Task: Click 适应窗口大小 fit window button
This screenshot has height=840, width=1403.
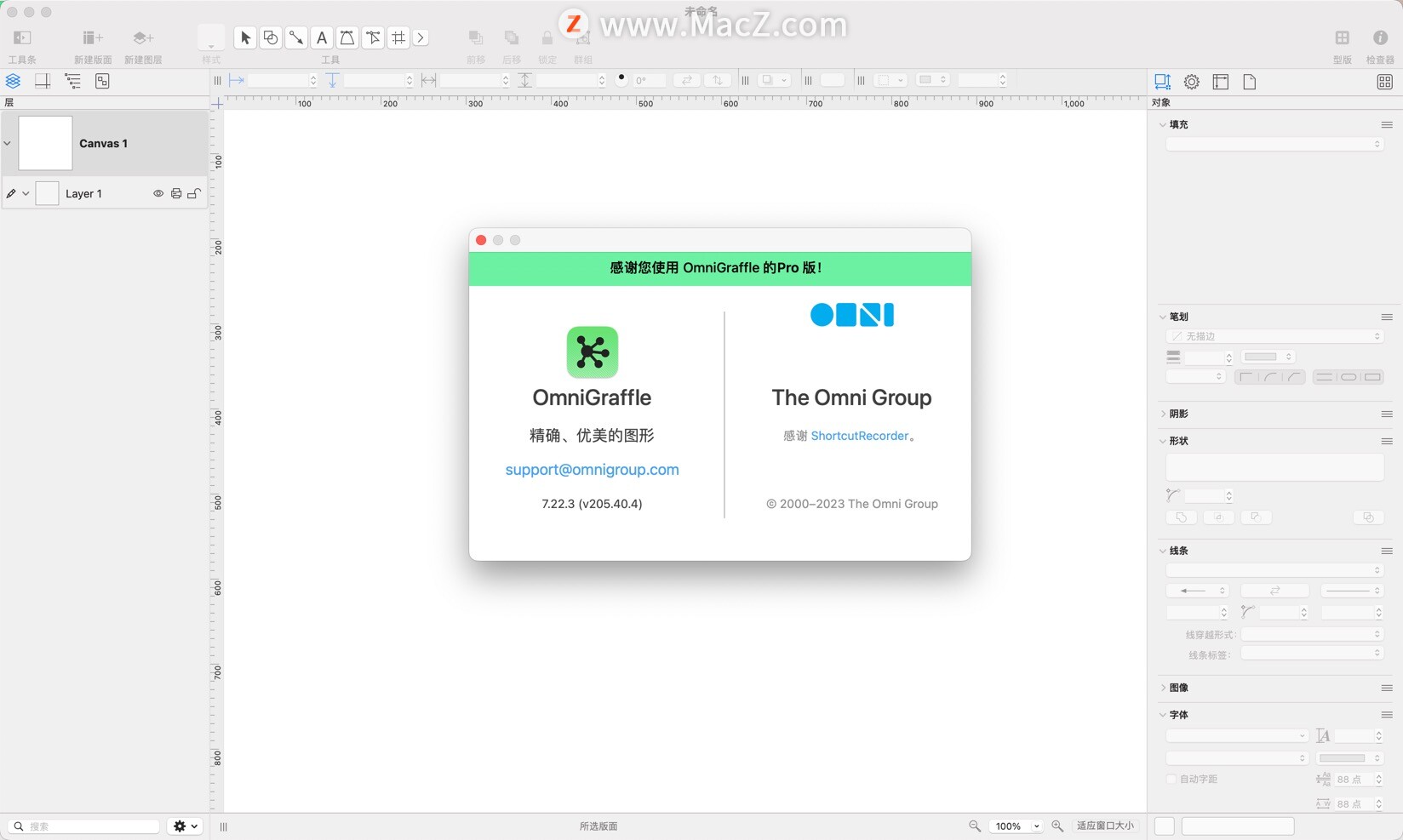Action: 1105,826
